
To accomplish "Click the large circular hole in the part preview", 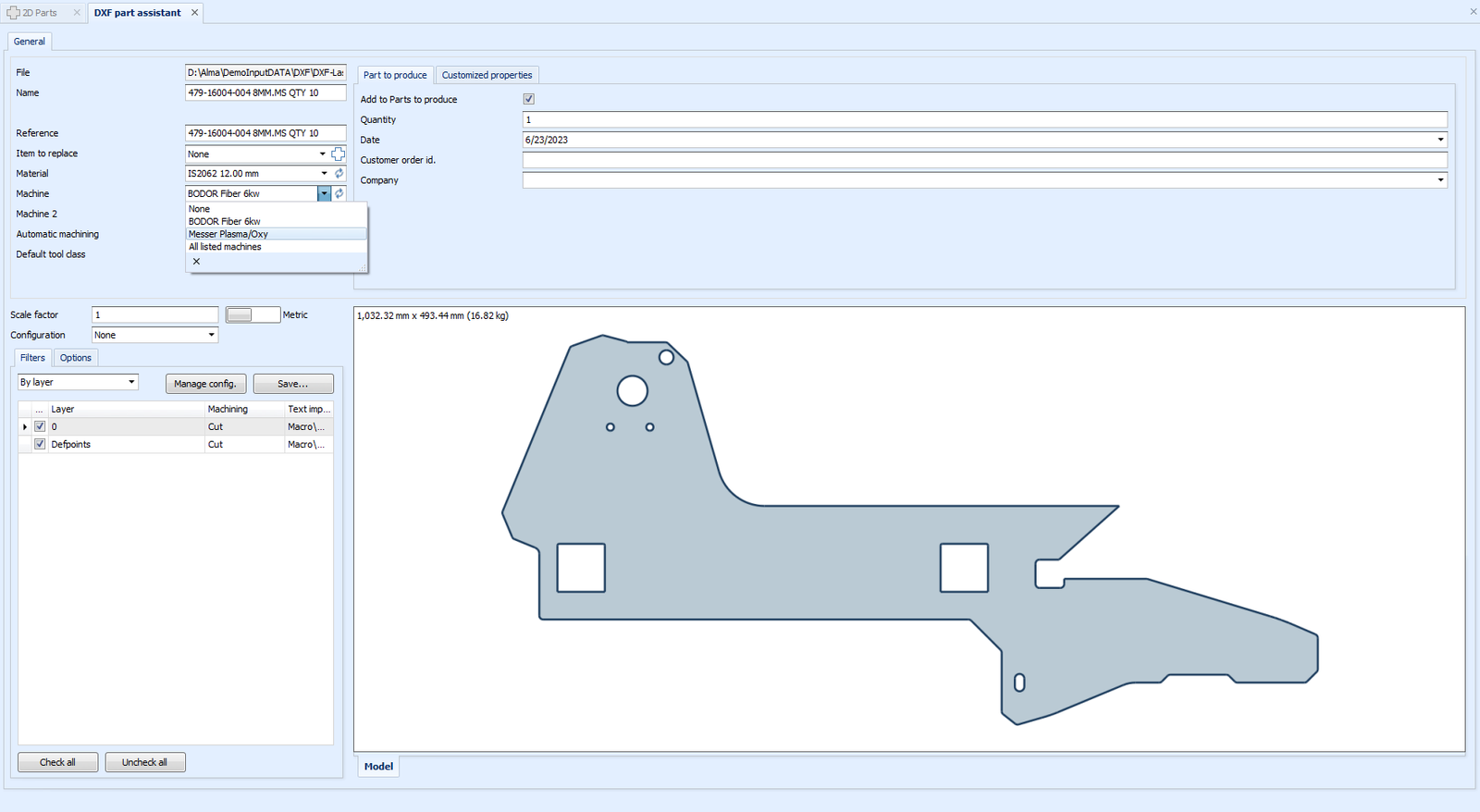I will point(633,391).
